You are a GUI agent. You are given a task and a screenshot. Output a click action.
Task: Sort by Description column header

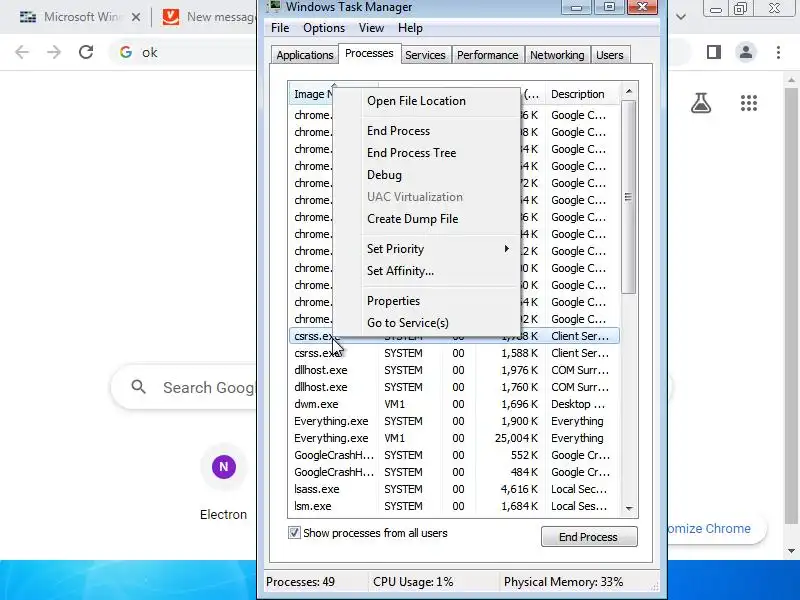point(583,94)
